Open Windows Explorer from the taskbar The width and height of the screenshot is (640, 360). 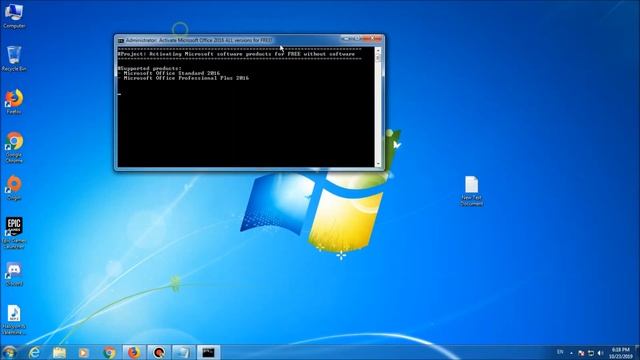click(x=59, y=352)
